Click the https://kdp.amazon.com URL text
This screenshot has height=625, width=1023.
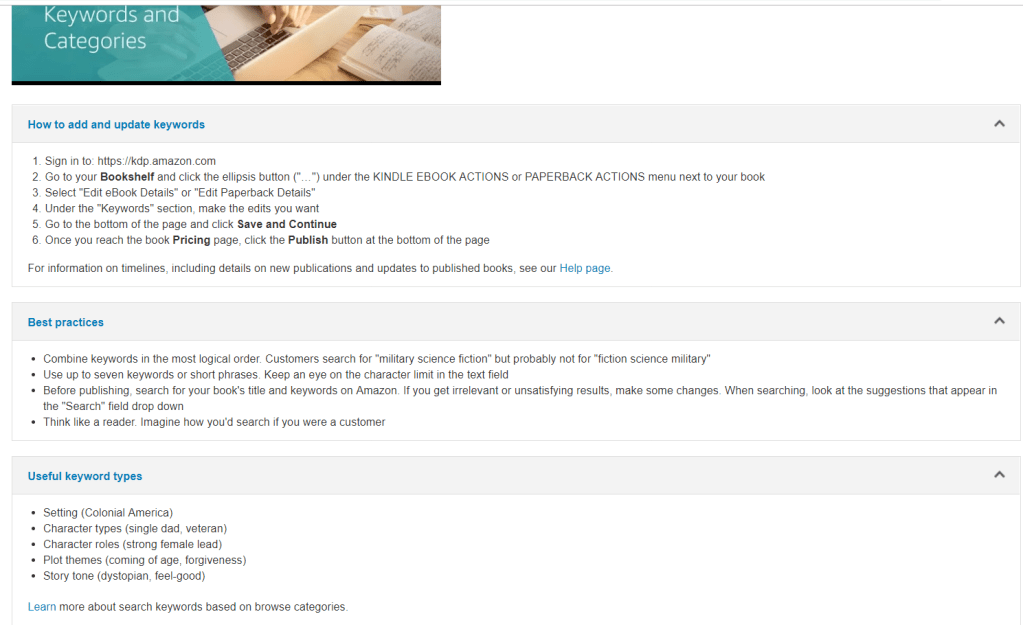[156, 161]
